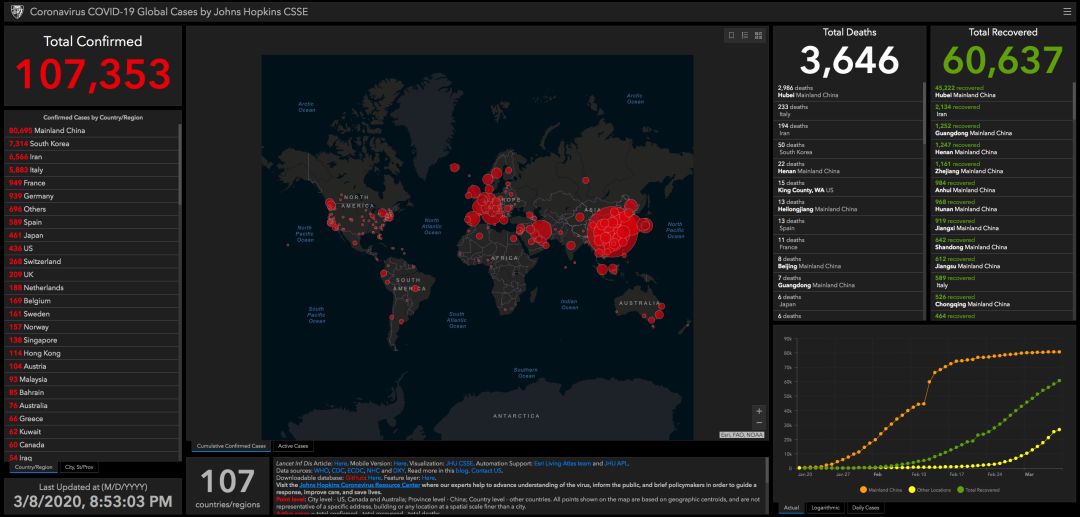This screenshot has height=517, width=1080.
Task: Click Hubei 45,222 recovered entry
Action: point(1002,92)
